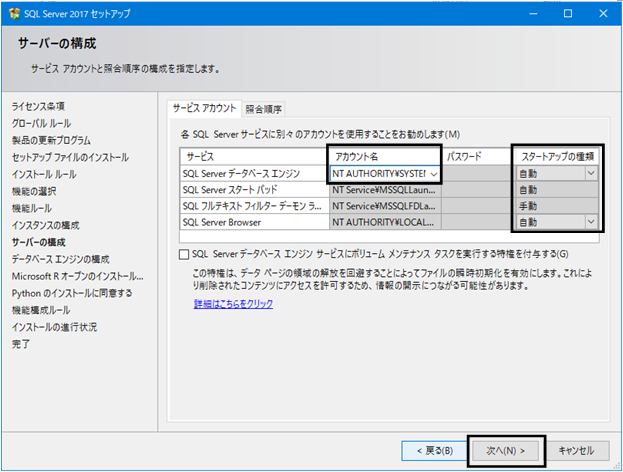This screenshot has height=472, width=623.
Task: Open startup type dropdown for SQL Server Browser
Action: pyautogui.click(x=591, y=222)
